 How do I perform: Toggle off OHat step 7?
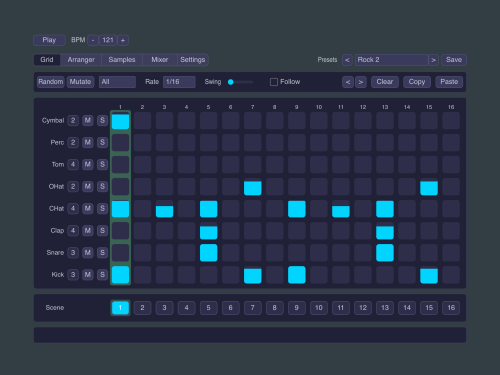(253, 187)
